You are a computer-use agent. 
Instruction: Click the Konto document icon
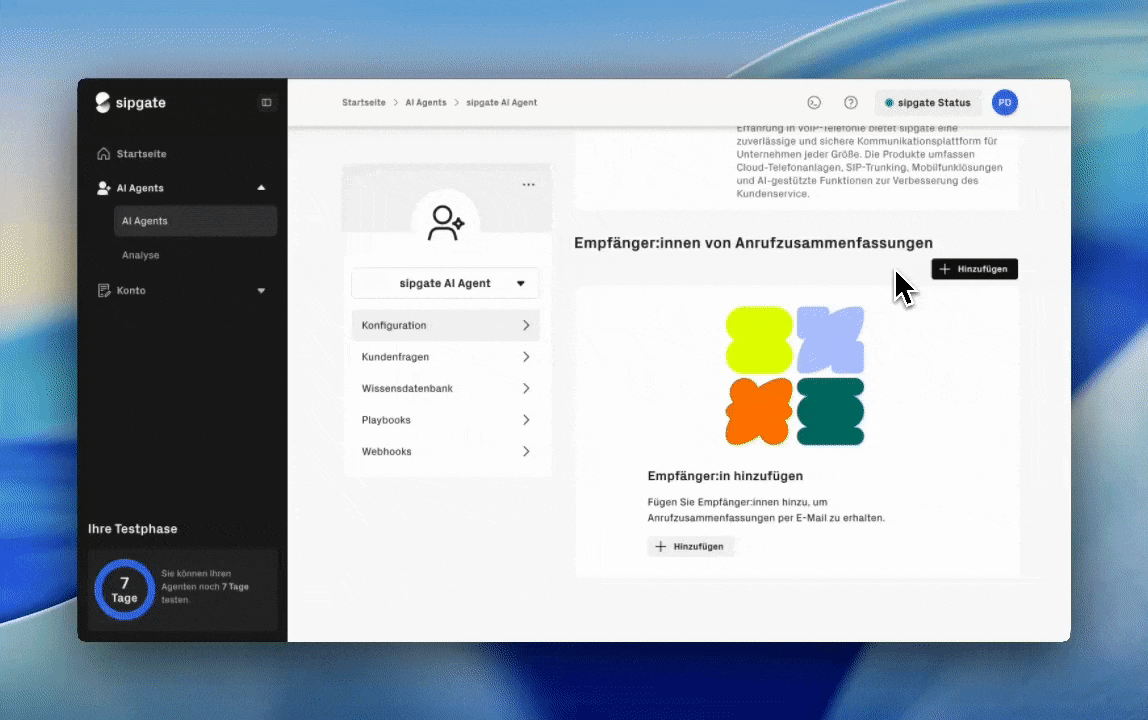103,291
